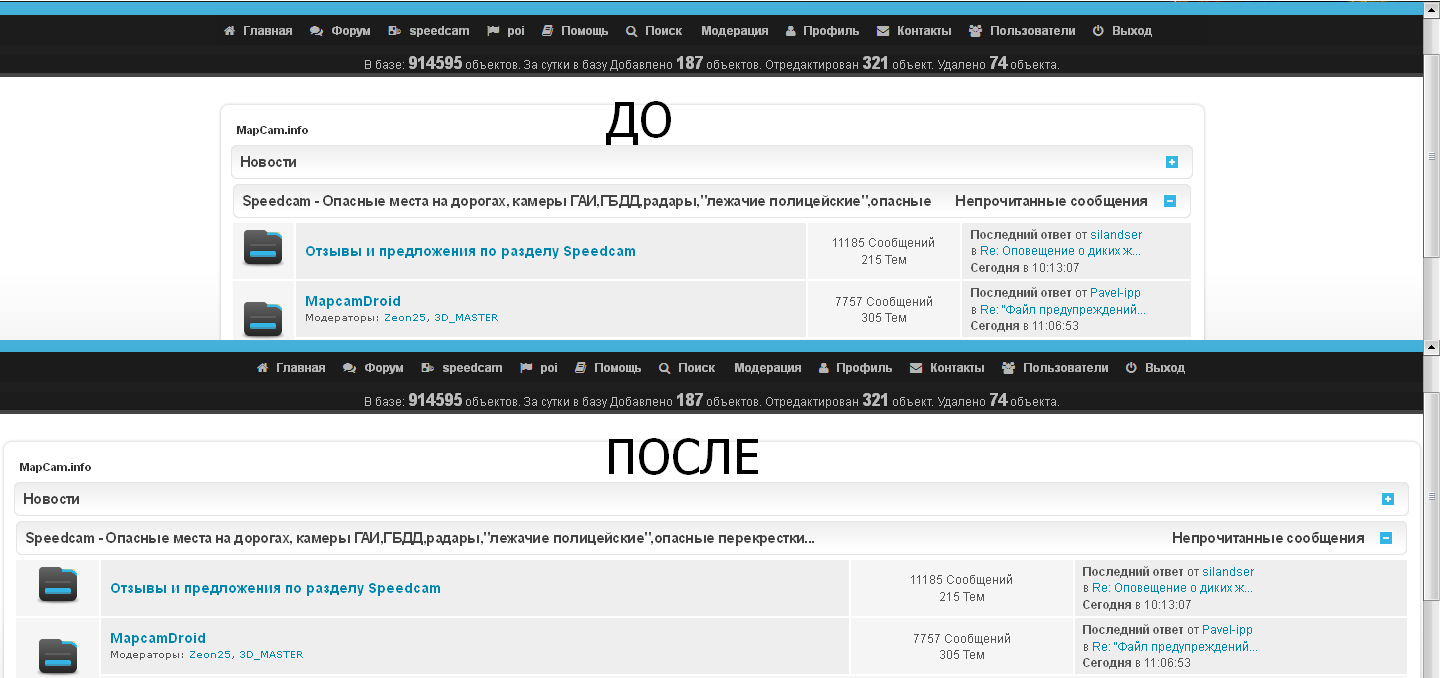The height and width of the screenshot is (678, 1440).
Task: Click the speedcam camera icon in the ДО navigation bar
Action: [395, 31]
